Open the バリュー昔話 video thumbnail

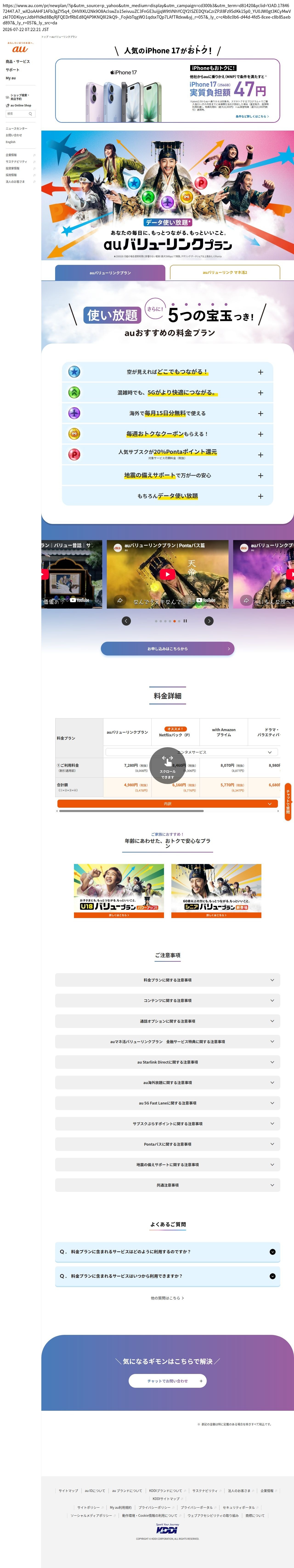coord(72,574)
